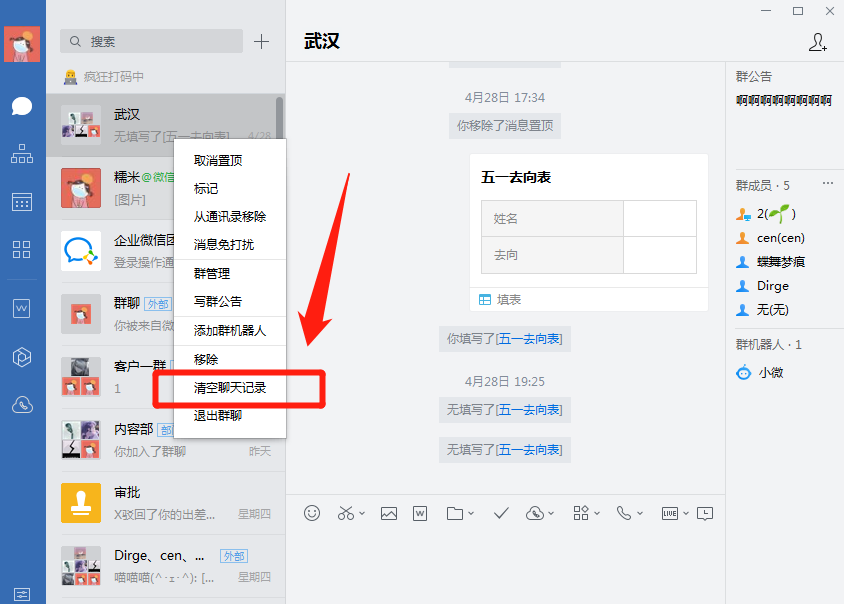Open the hexagon drive icon in sidebar
The height and width of the screenshot is (604, 844).
point(22,357)
